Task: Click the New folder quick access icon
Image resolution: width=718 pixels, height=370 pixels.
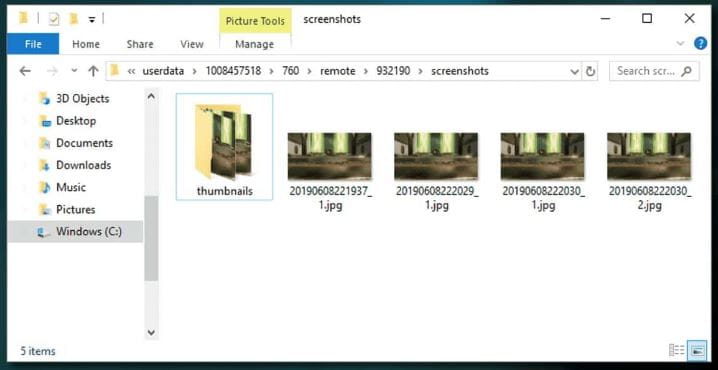Action: coord(73,19)
